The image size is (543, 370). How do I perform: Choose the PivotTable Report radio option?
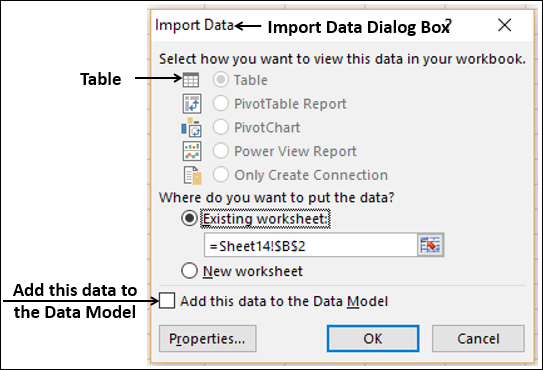coord(221,103)
